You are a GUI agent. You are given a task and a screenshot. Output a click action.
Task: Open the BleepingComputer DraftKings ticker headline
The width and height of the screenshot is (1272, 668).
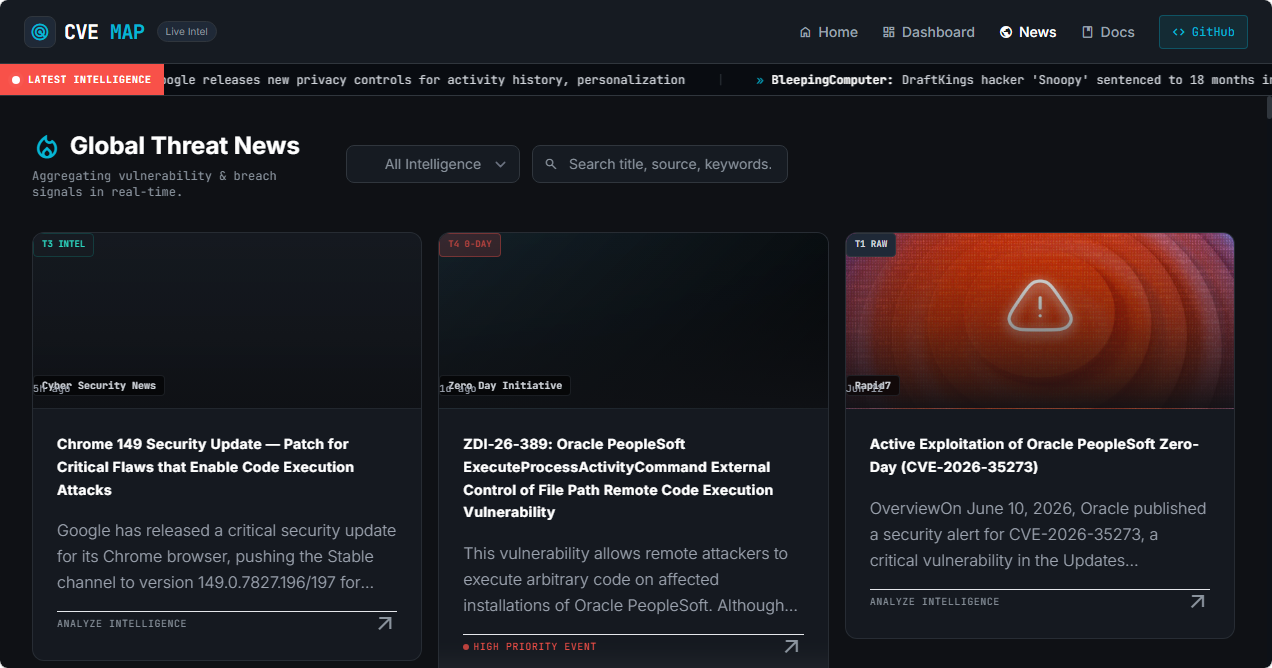click(1014, 80)
